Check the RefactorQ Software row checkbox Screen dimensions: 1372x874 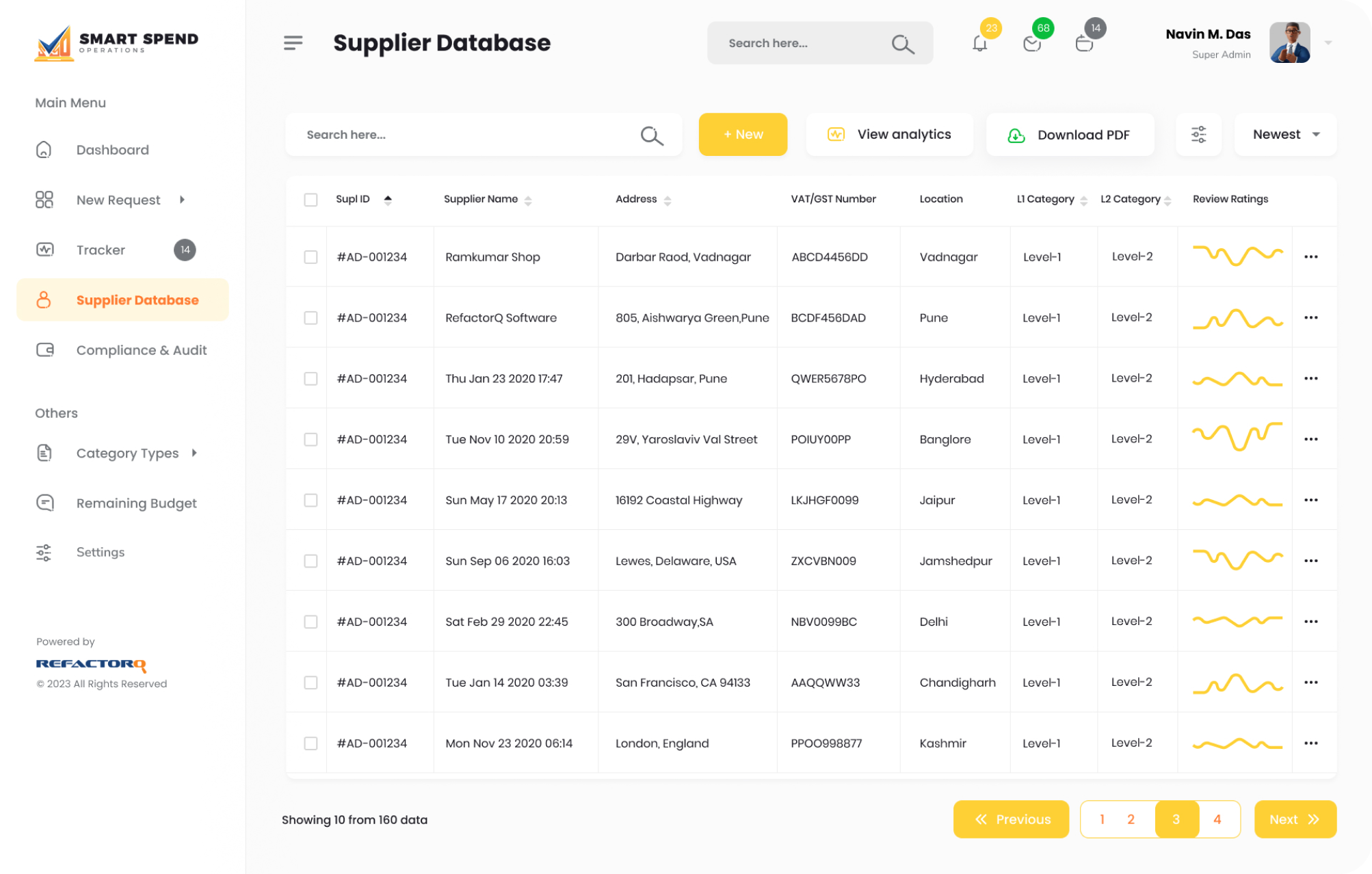tap(311, 318)
